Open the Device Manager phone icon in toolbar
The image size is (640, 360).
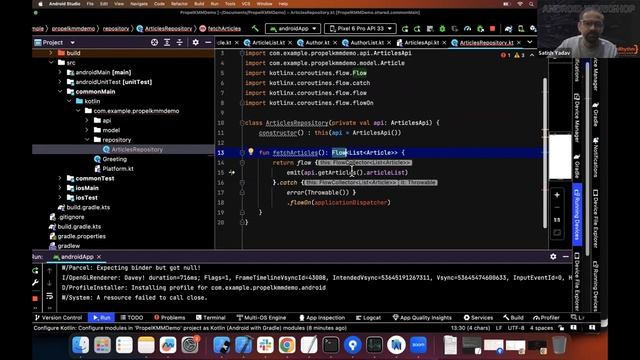tap(521, 29)
